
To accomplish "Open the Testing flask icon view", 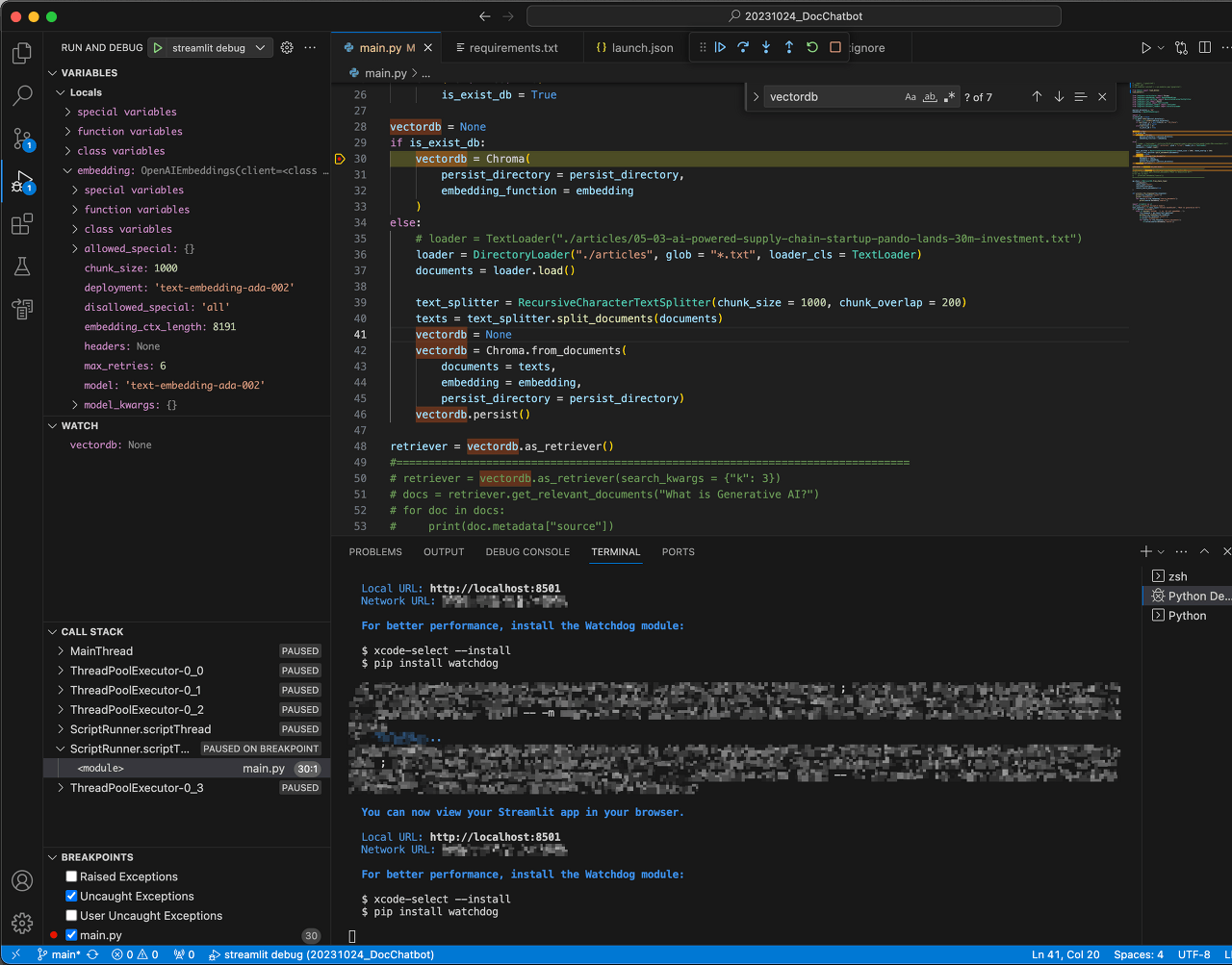I will [21, 267].
